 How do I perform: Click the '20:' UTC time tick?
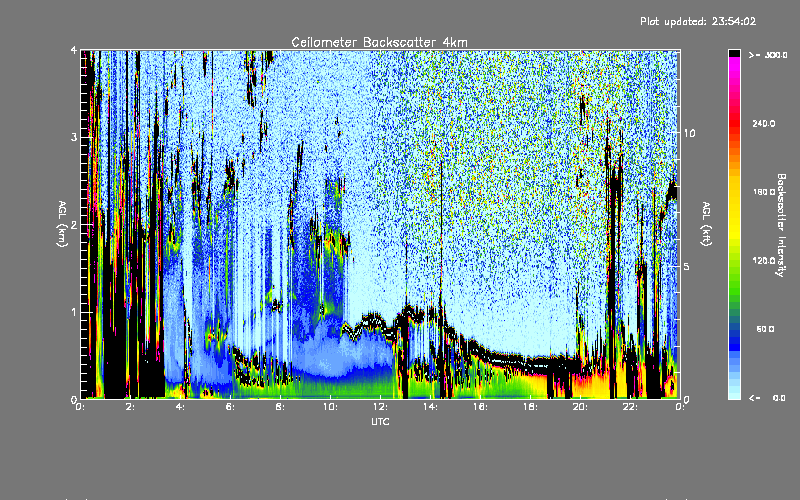[580, 407]
